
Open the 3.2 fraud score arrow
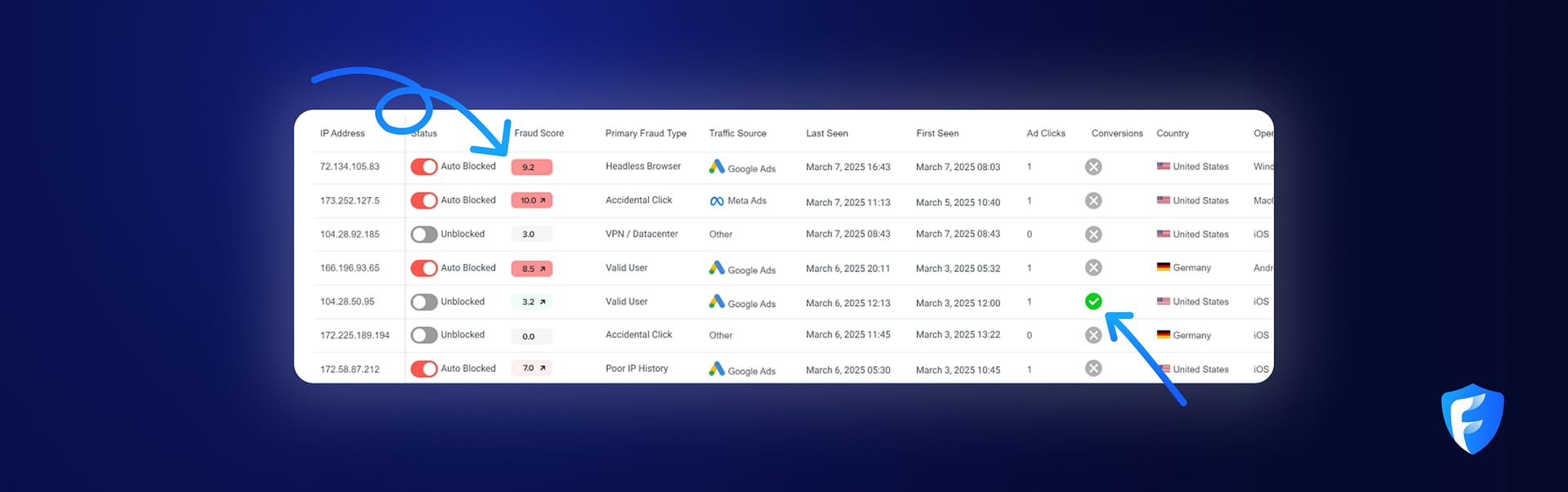point(543,302)
